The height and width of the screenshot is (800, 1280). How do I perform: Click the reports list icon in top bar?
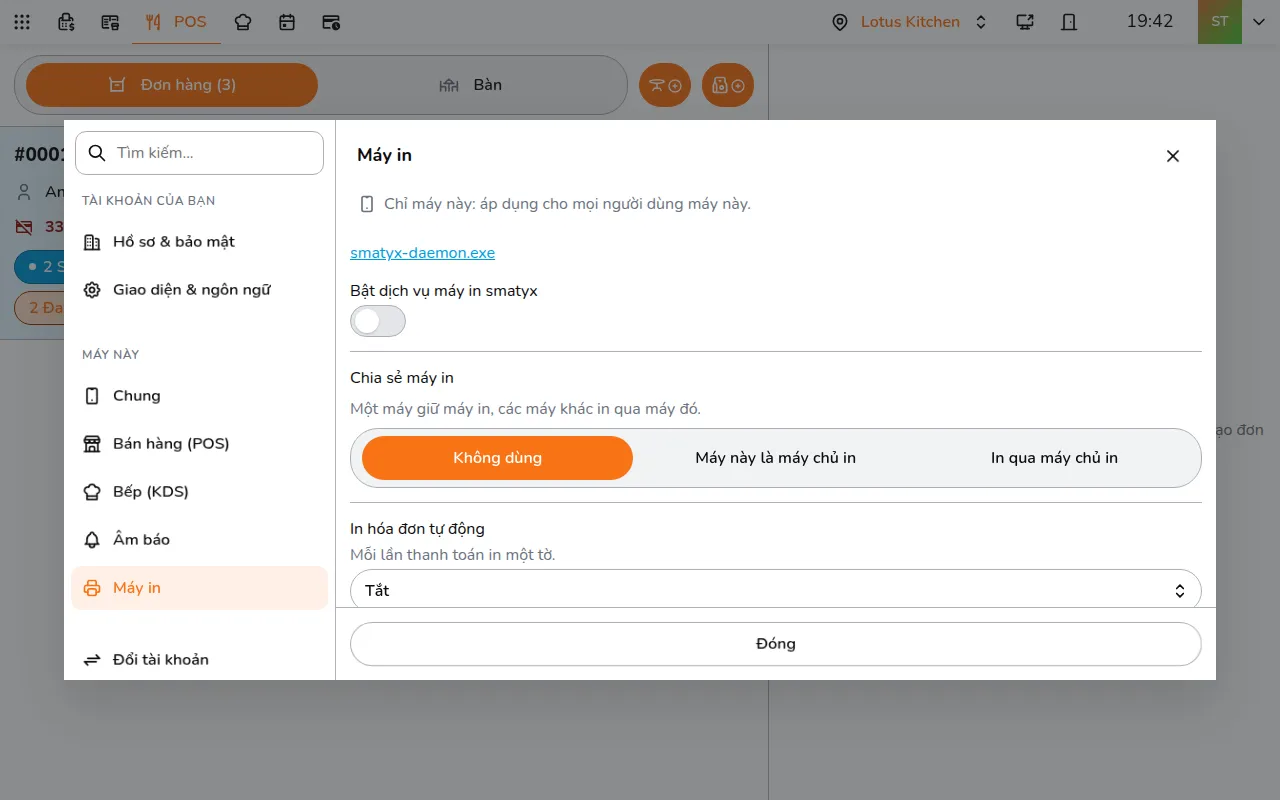[110, 22]
